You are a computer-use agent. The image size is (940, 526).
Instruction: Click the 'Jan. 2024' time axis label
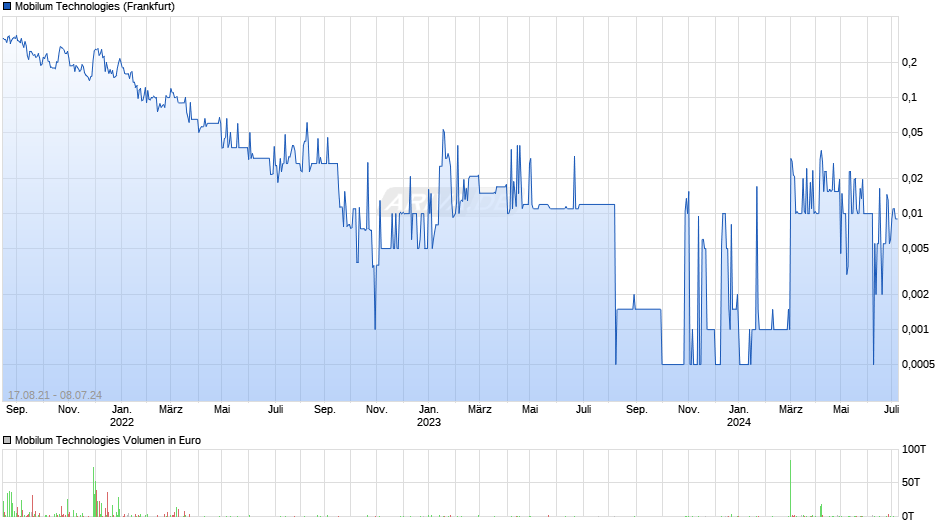tap(739, 416)
